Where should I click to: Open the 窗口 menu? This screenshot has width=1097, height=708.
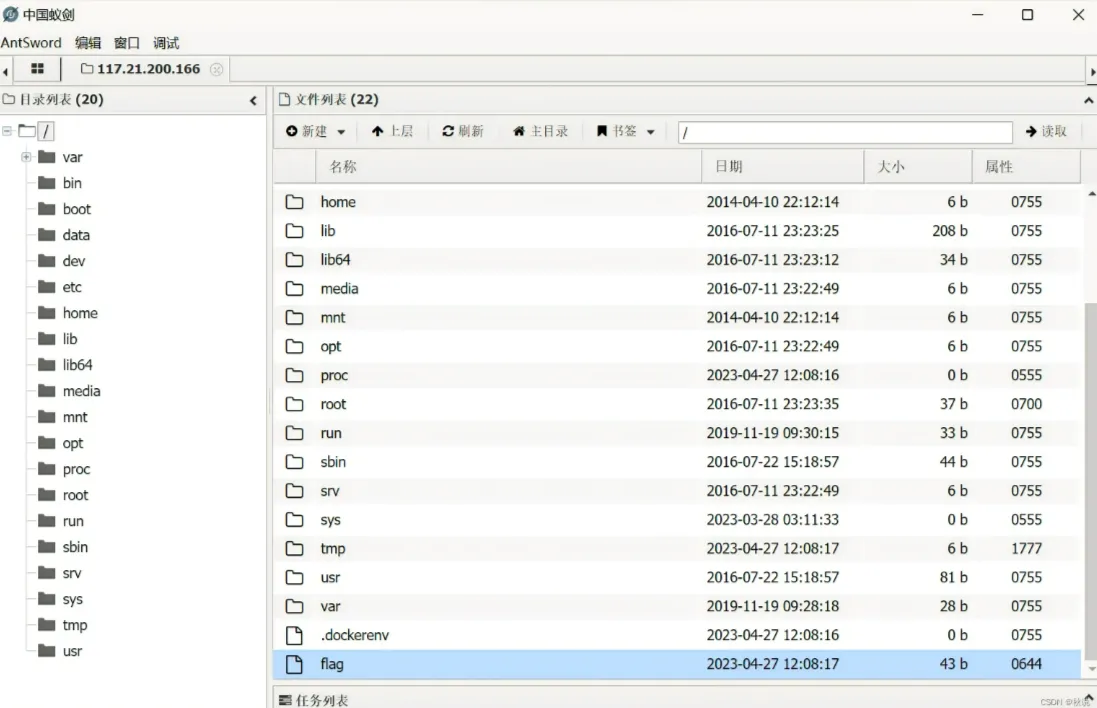pos(127,43)
